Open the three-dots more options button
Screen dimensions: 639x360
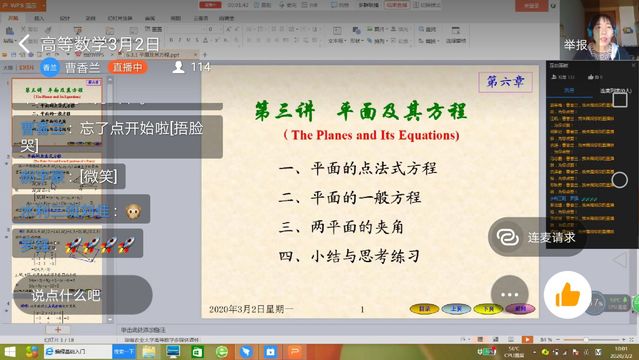(x=509, y=294)
